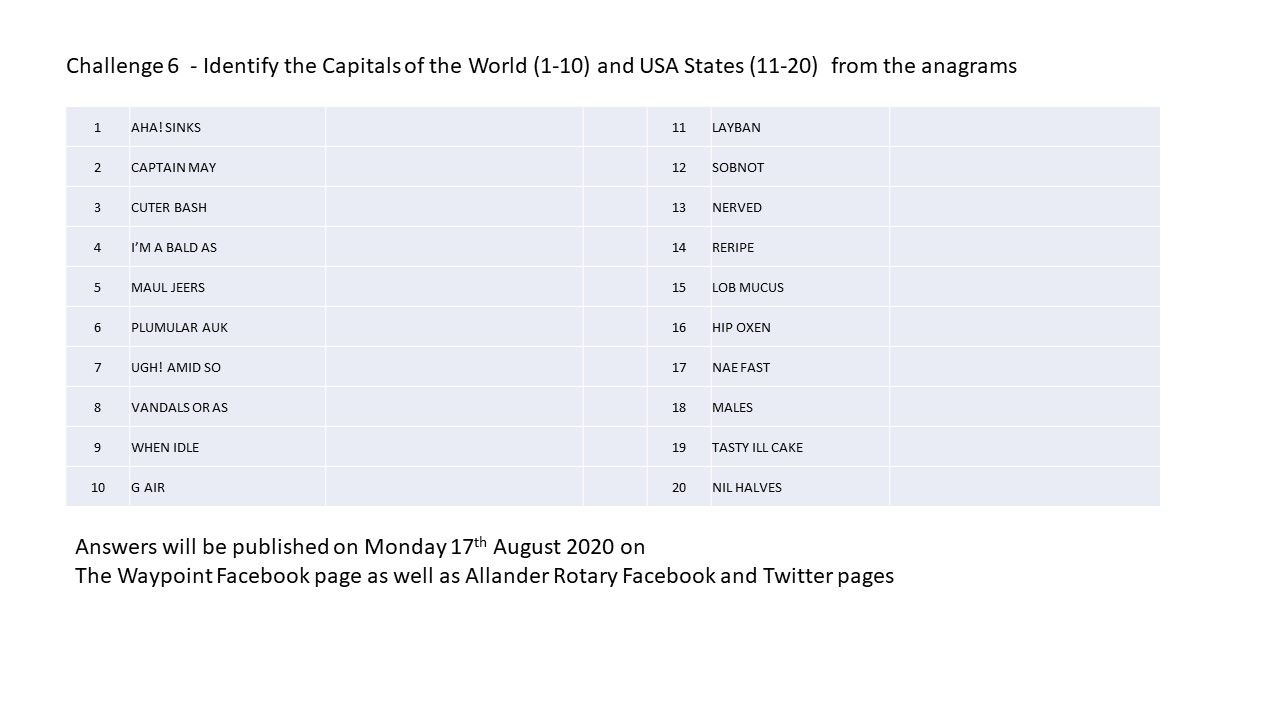The height and width of the screenshot is (720, 1280).
Task: Click the empty answer cell beside 'MAUL JEERS'
Action: point(454,288)
